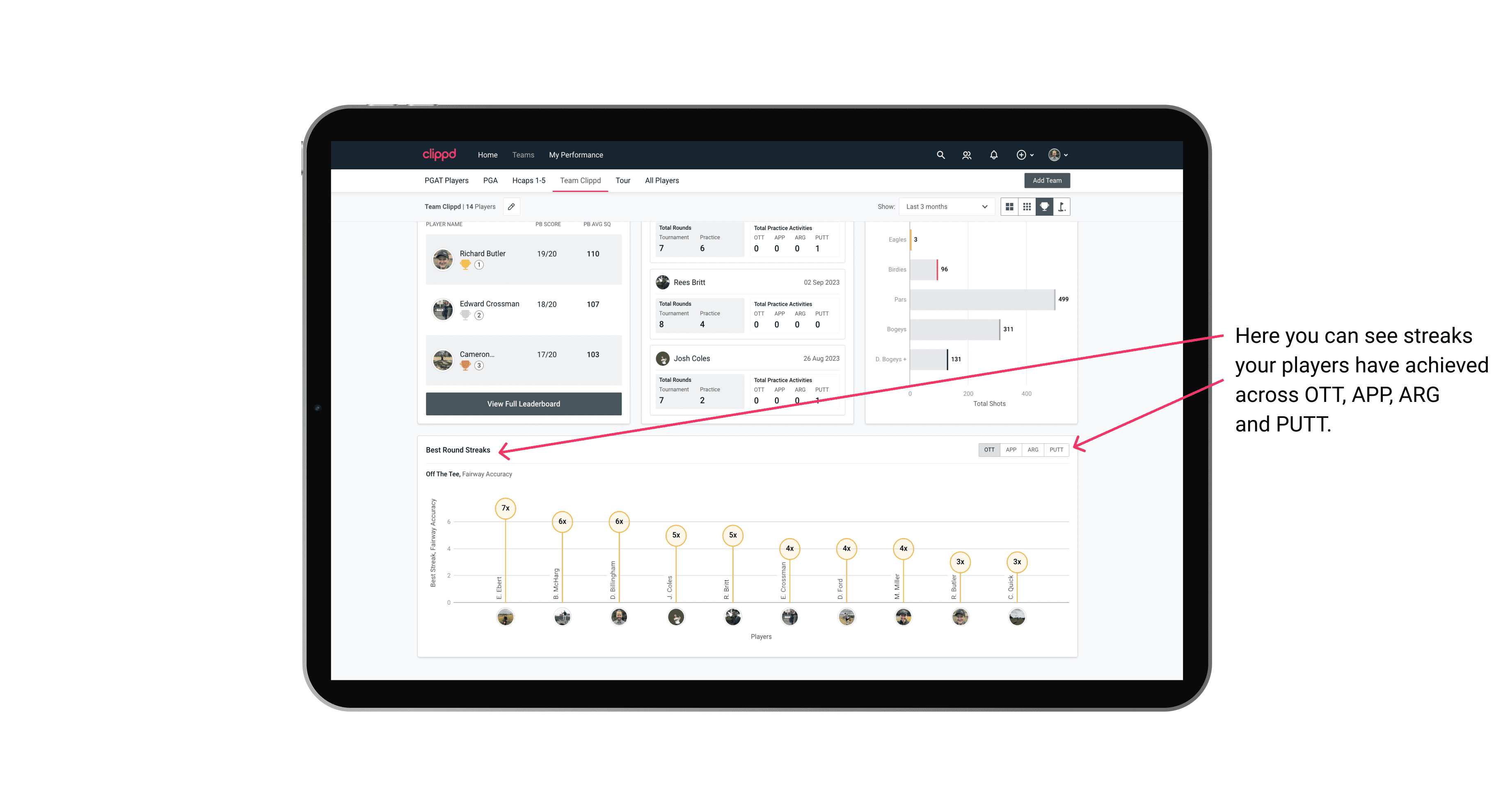Click Richard Butler player thumbnail
The height and width of the screenshot is (812, 1510).
[x=443, y=258]
